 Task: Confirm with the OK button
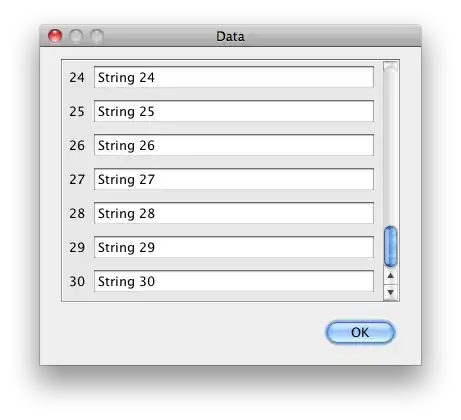pyautogui.click(x=360, y=332)
